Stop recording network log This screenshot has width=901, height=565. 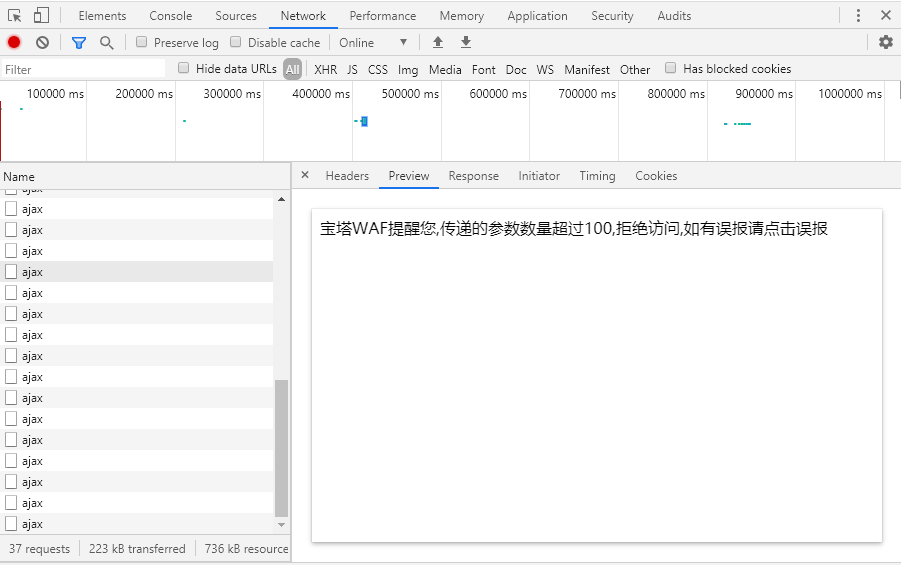(x=14, y=42)
